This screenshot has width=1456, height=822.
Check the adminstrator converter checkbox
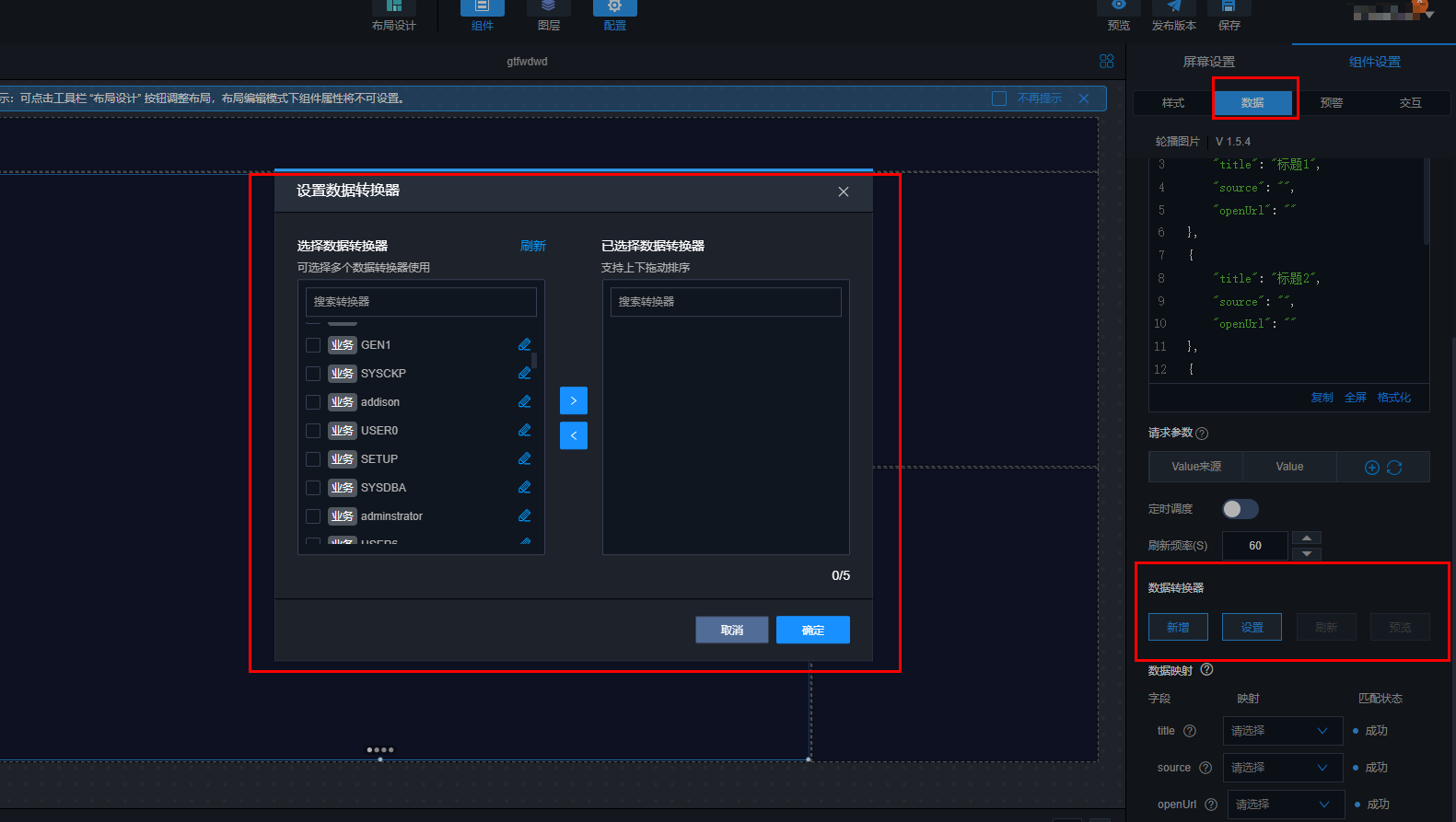[313, 516]
